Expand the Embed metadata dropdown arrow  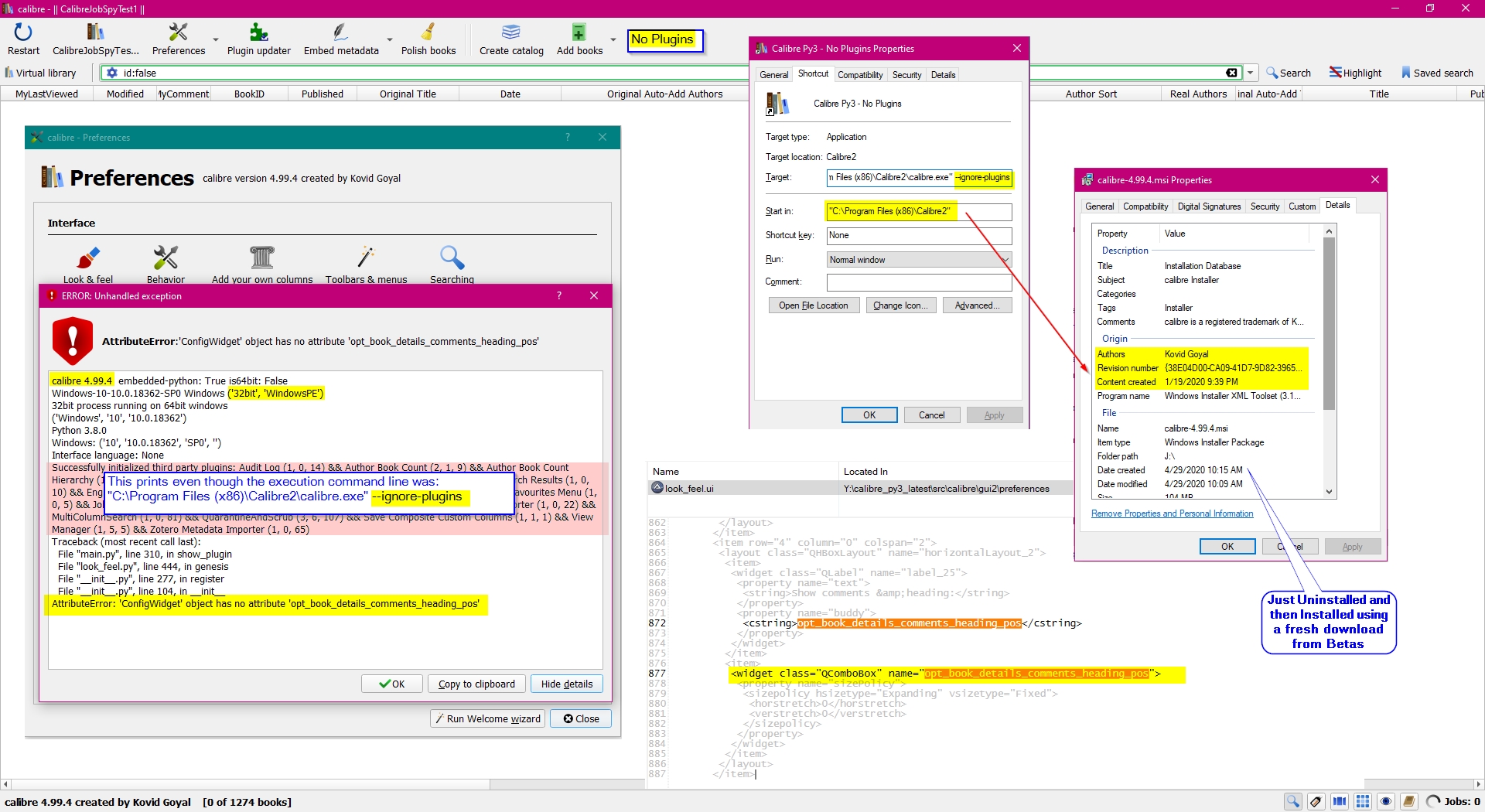390,39
